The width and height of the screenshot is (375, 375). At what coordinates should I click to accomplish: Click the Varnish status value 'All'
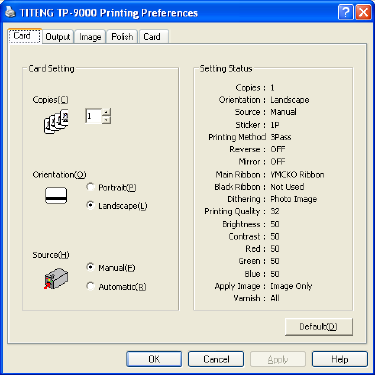click(275, 298)
